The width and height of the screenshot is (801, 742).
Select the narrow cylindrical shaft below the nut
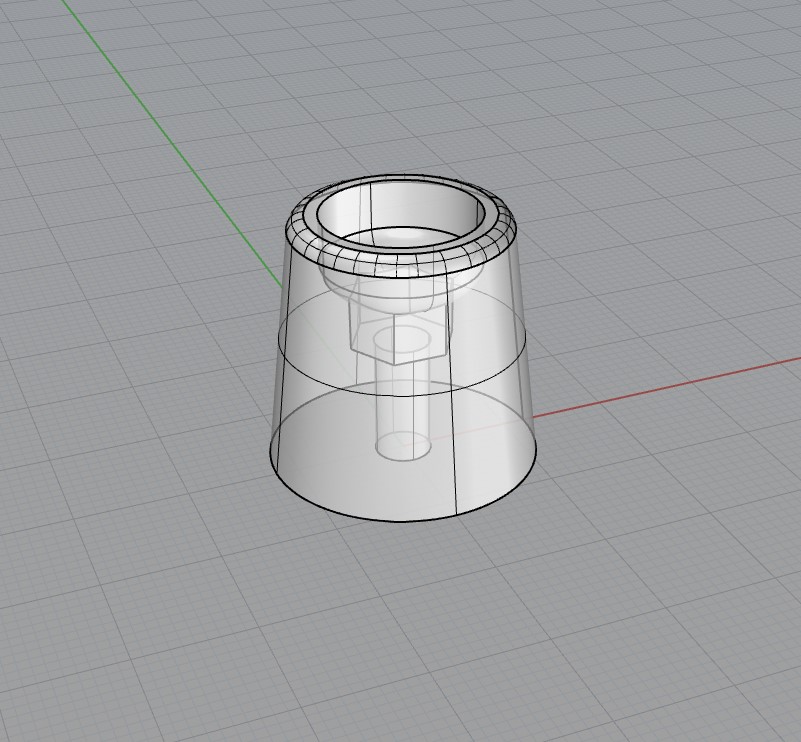coord(402,400)
